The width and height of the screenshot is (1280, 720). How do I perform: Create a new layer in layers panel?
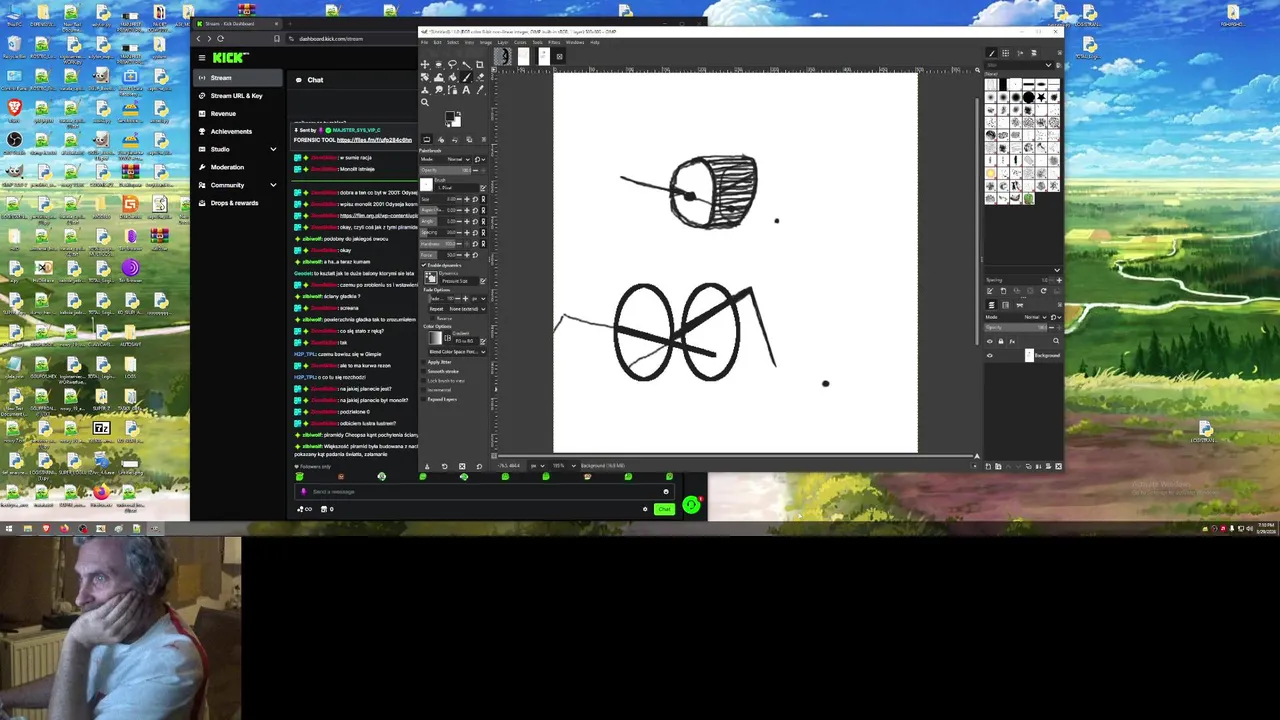point(988,467)
